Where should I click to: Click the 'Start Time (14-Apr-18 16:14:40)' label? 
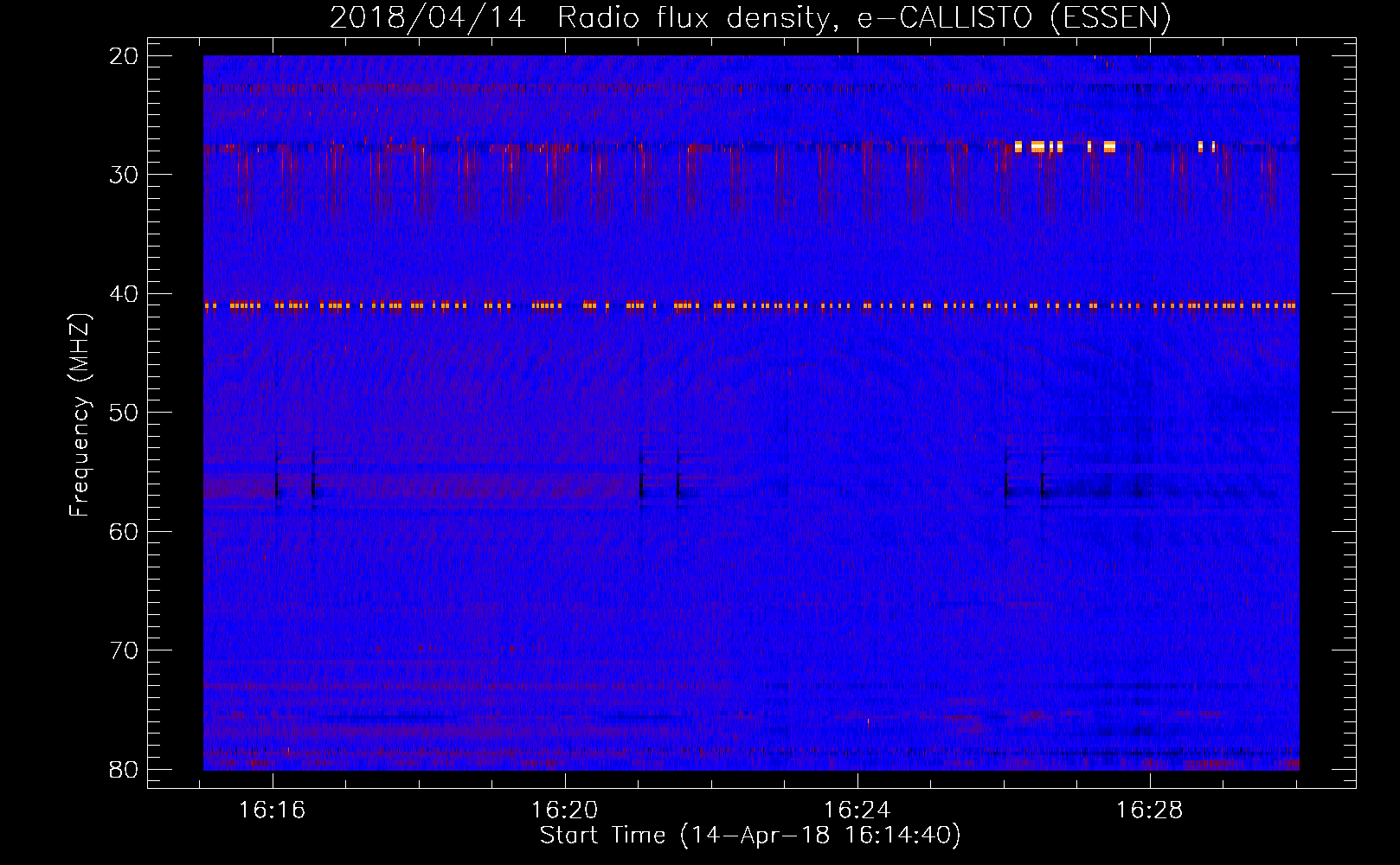point(750,836)
